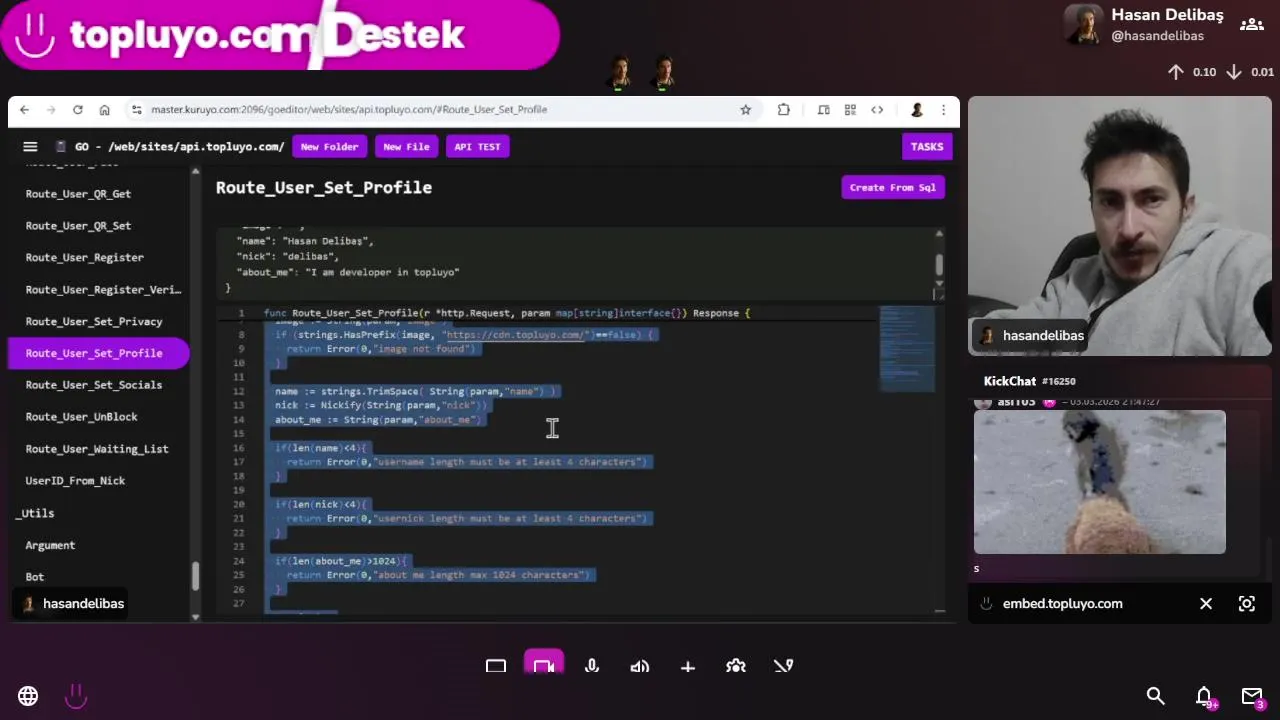
Task: Click the sidebar vertical scrollbar thumb
Action: click(195, 577)
